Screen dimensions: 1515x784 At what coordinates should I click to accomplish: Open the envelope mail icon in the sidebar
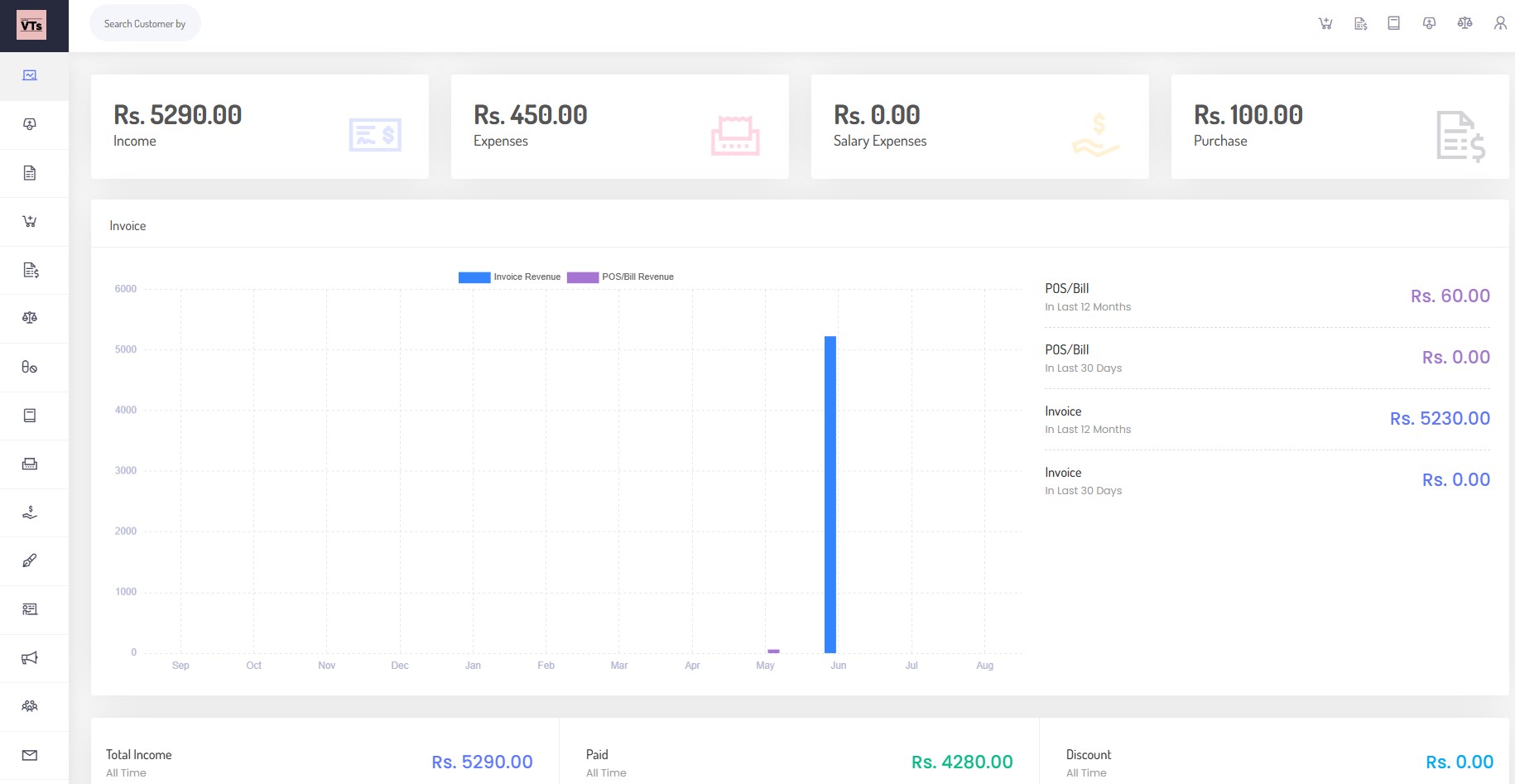[x=30, y=754]
